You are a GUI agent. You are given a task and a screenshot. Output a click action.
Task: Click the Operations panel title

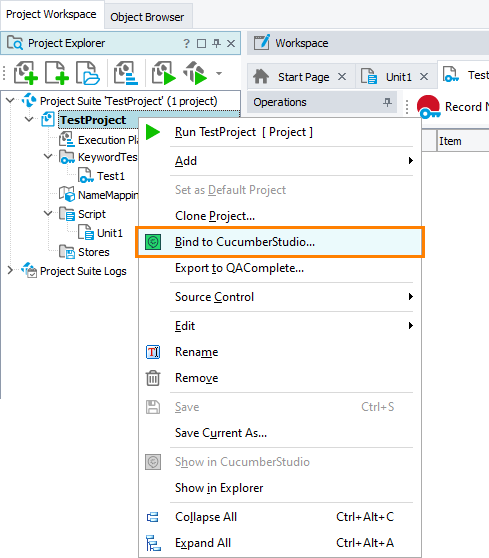tap(280, 102)
